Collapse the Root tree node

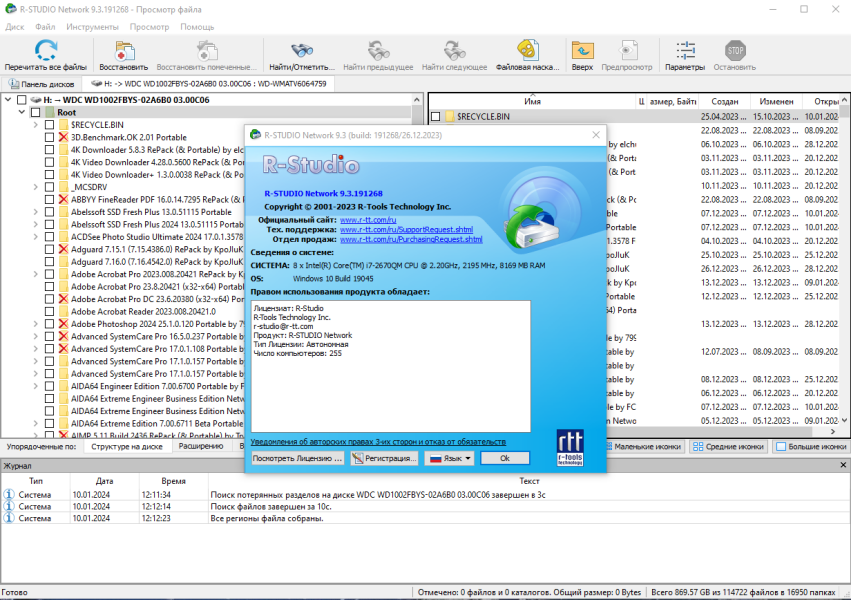point(22,112)
